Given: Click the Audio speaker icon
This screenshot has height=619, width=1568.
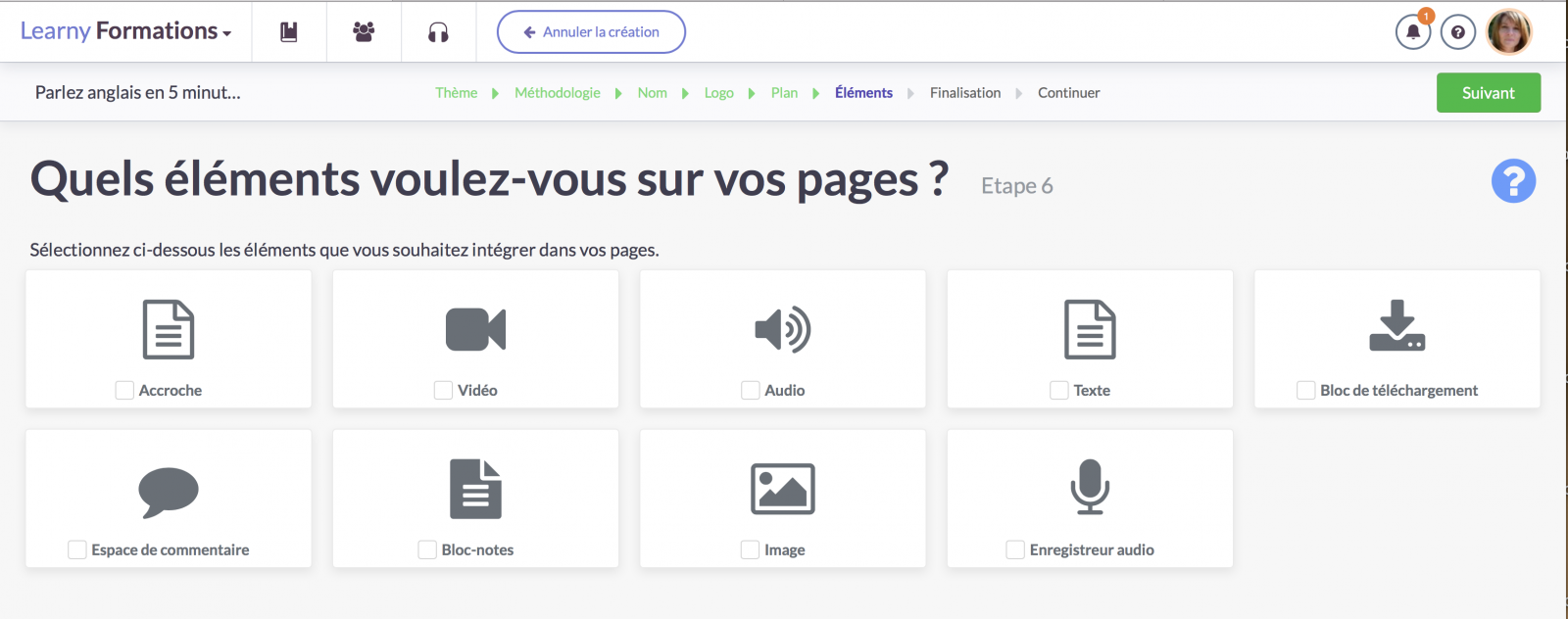Looking at the screenshot, I should tap(783, 329).
